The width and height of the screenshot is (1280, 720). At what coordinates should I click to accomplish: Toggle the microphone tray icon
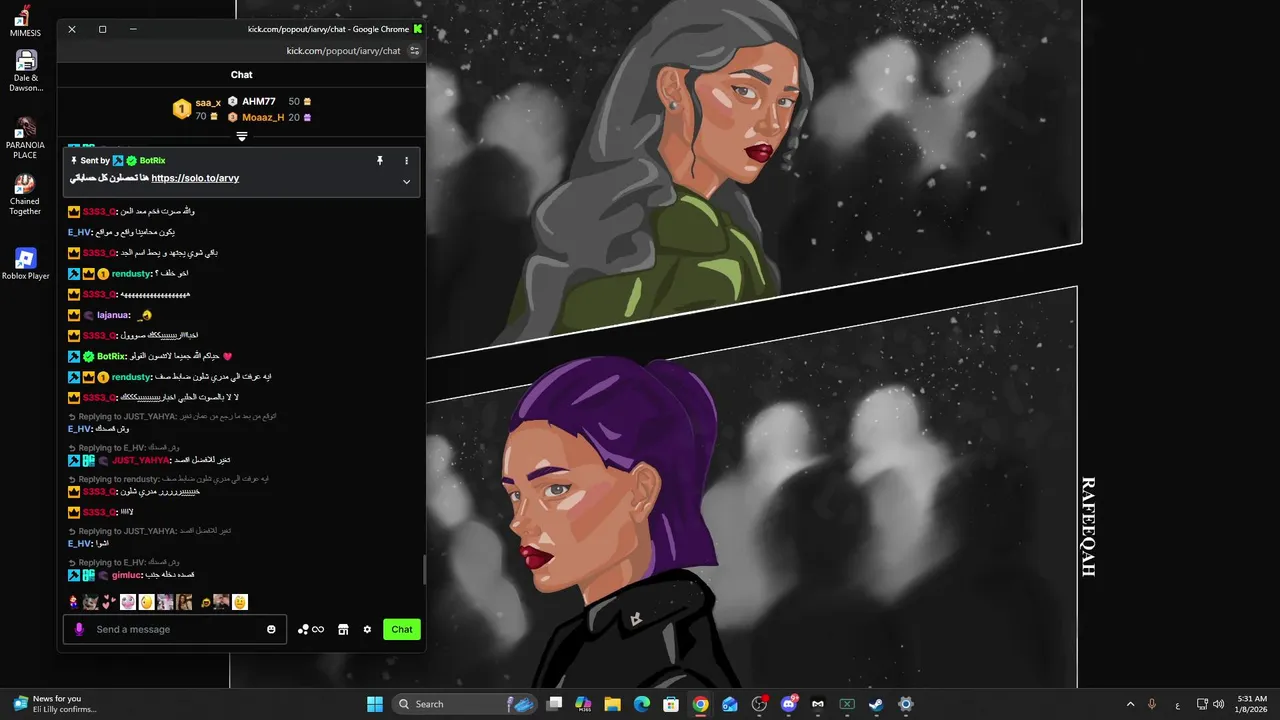click(1152, 704)
